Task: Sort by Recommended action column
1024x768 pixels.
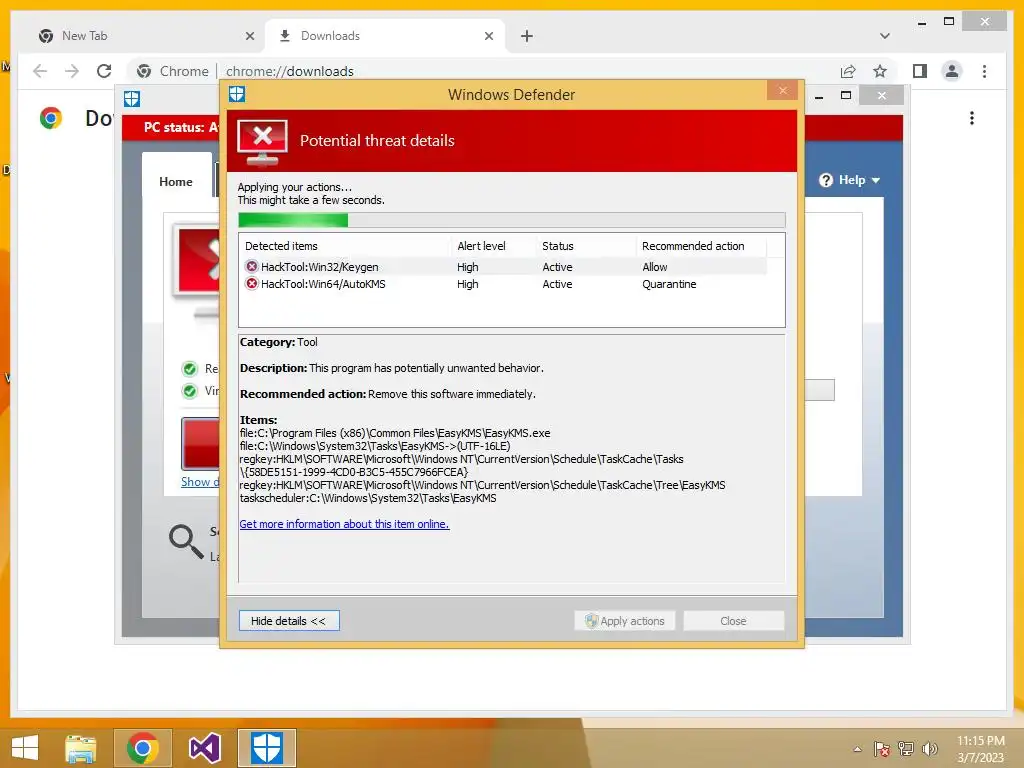Action: [x=701, y=246]
